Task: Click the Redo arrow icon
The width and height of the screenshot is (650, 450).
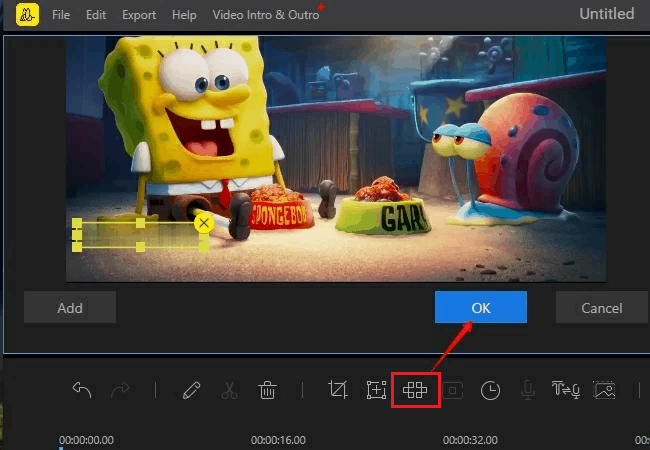Action: click(120, 390)
